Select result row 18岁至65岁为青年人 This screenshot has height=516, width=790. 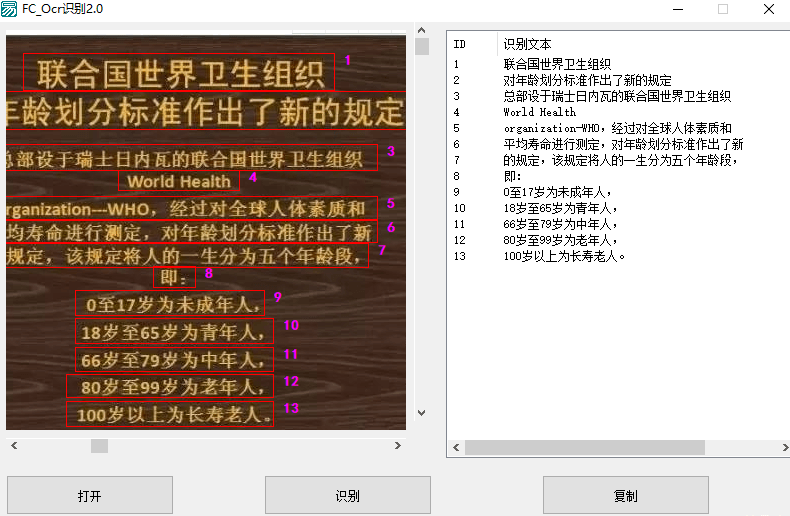point(619,208)
